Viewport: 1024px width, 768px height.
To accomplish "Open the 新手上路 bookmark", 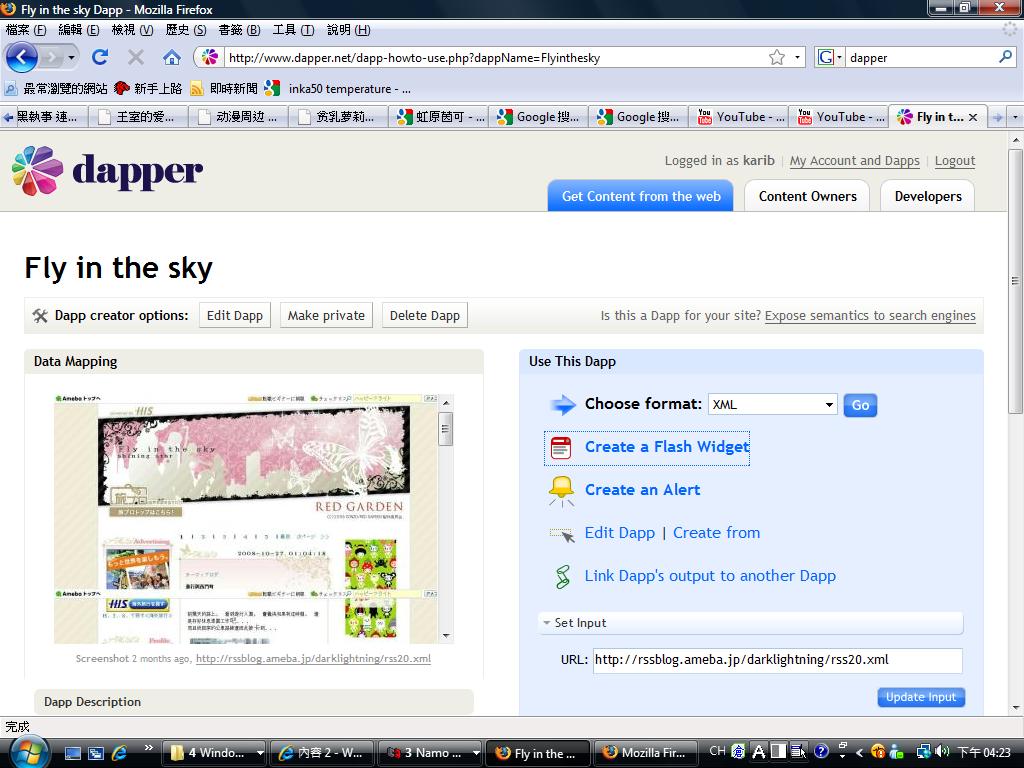I will pos(148,89).
